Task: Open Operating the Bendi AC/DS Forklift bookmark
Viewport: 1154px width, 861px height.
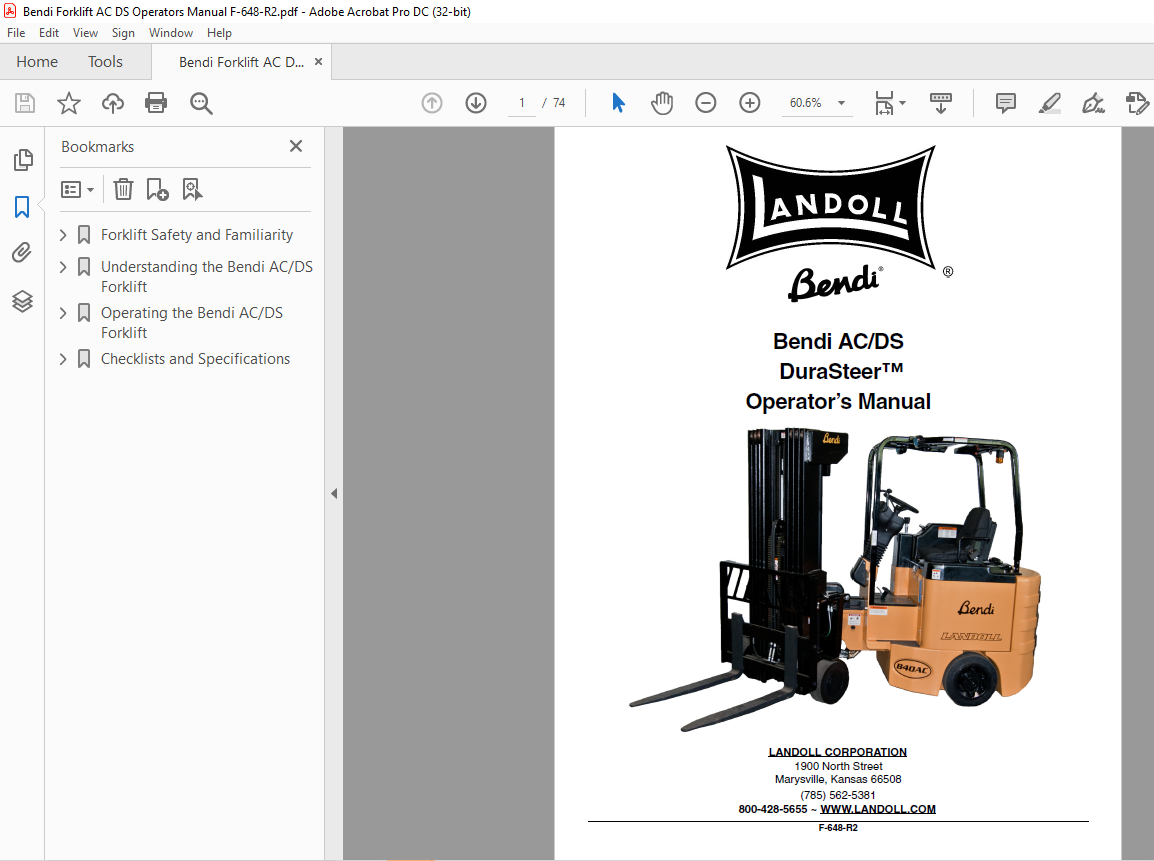Action: pyautogui.click(x=192, y=323)
